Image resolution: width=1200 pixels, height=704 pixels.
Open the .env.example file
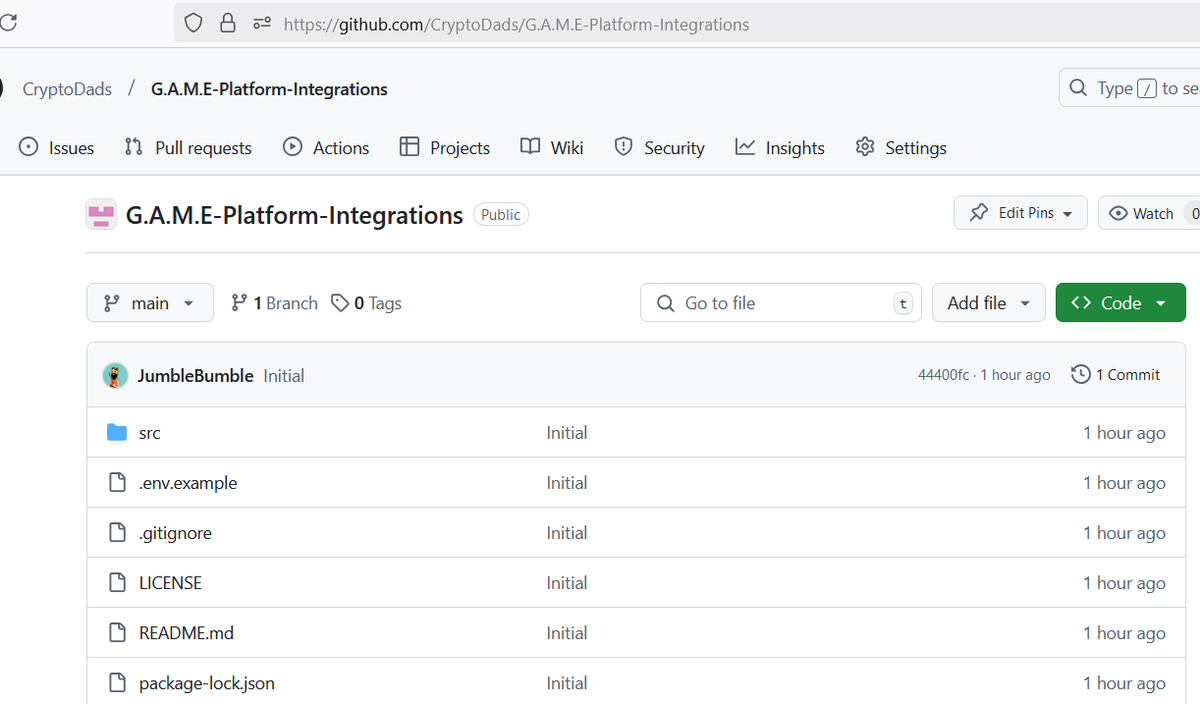[x=188, y=483]
